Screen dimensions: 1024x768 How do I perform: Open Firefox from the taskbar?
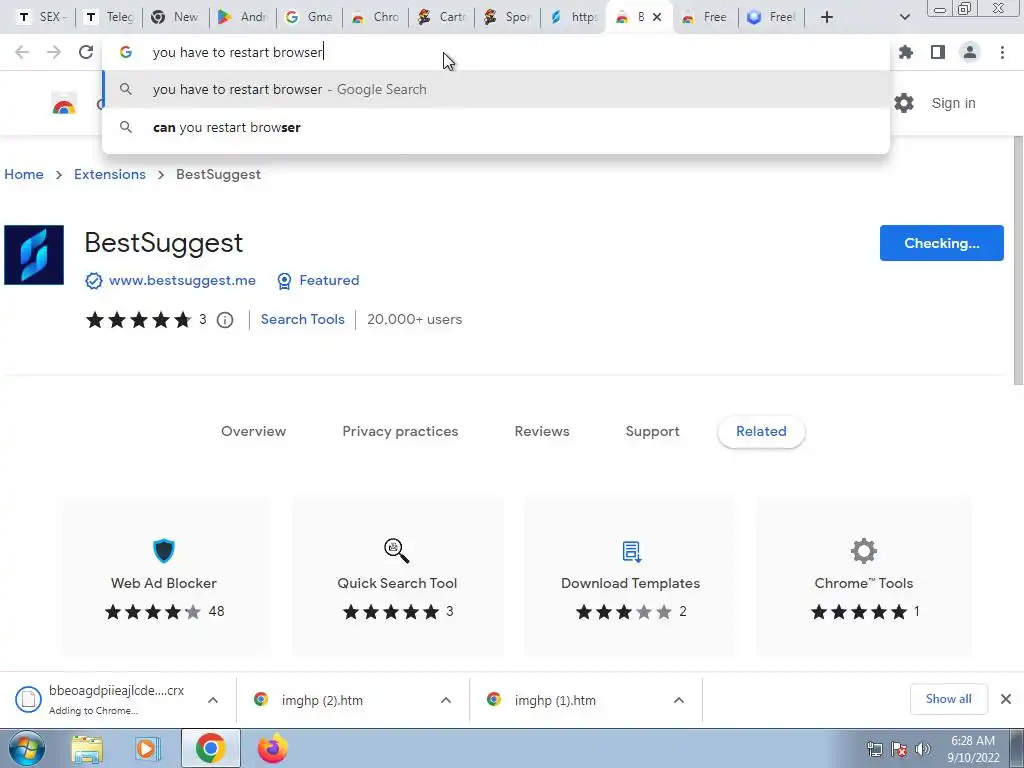tap(272, 748)
